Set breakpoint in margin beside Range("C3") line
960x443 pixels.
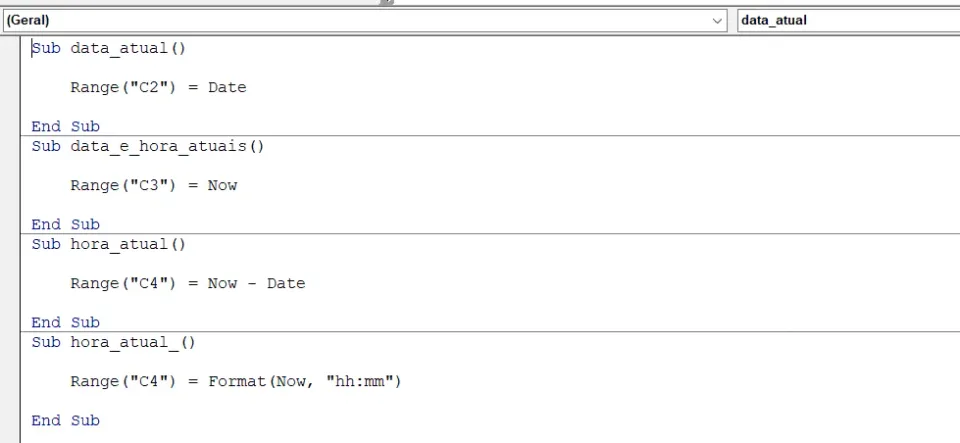(x=10, y=185)
